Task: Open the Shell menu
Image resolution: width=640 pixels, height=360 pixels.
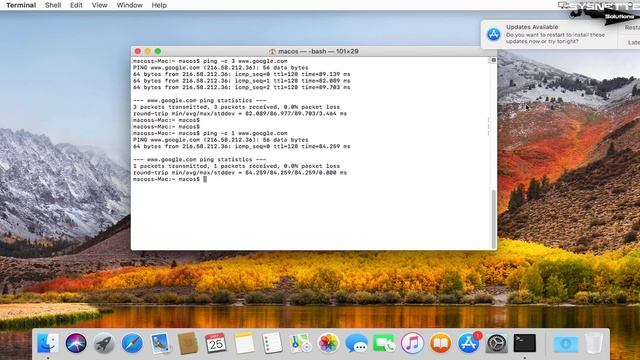Action: (x=53, y=5)
